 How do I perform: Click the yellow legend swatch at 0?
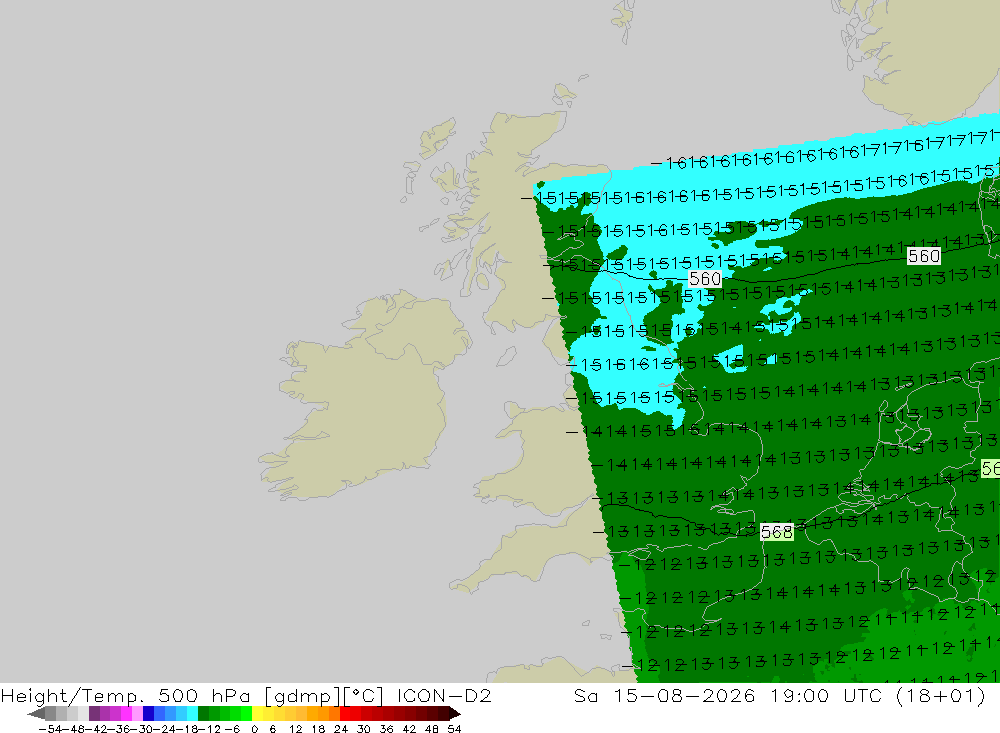pyautogui.click(x=258, y=714)
